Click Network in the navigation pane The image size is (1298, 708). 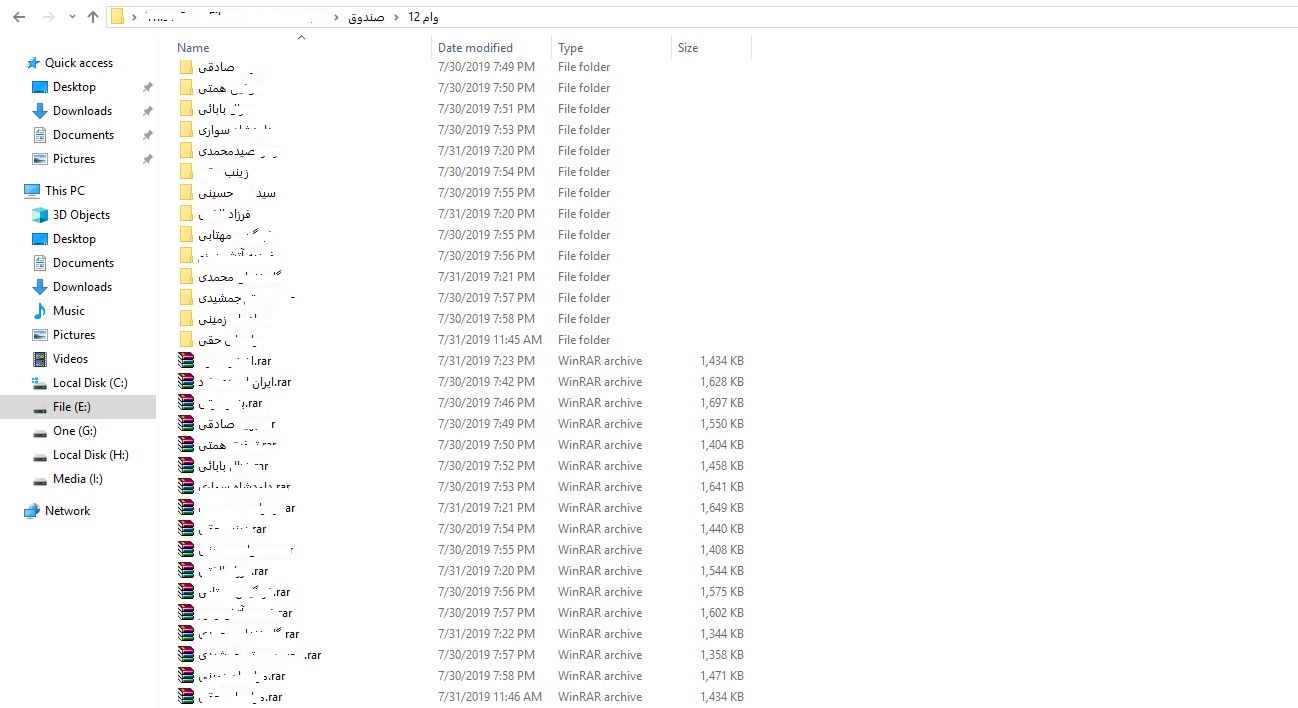coord(67,511)
